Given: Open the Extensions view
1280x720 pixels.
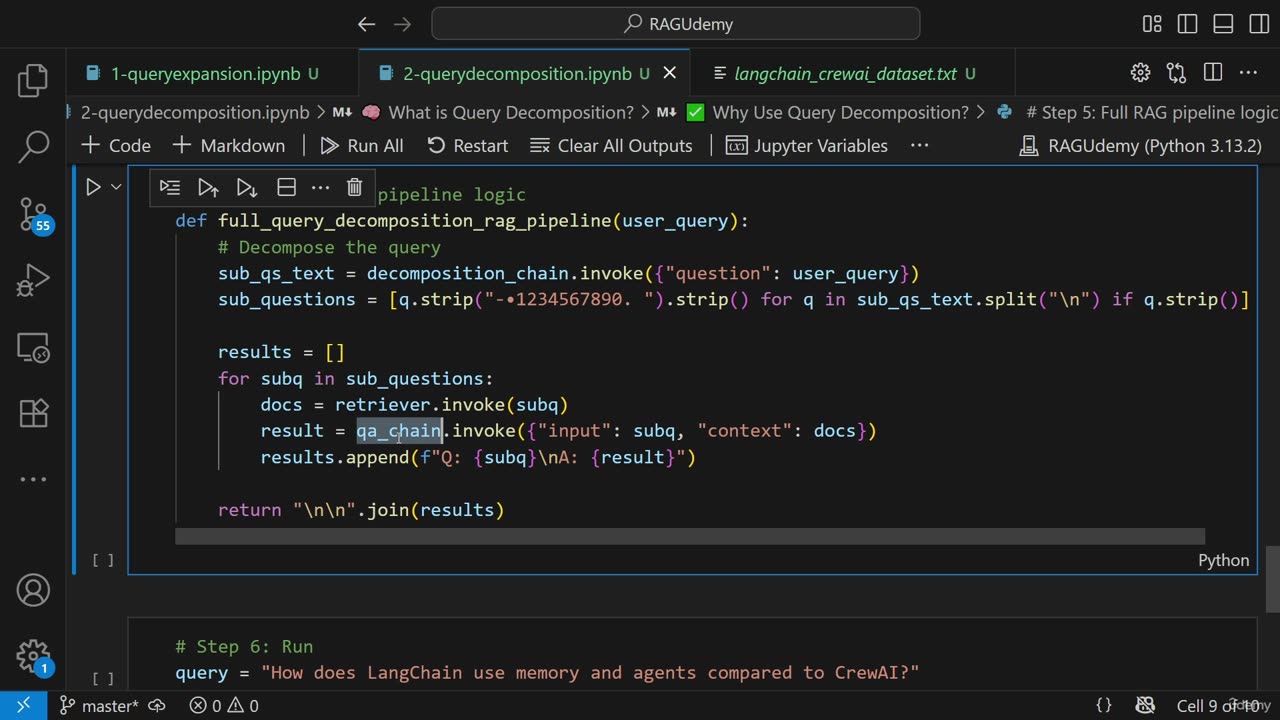Looking at the screenshot, I should (33, 413).
